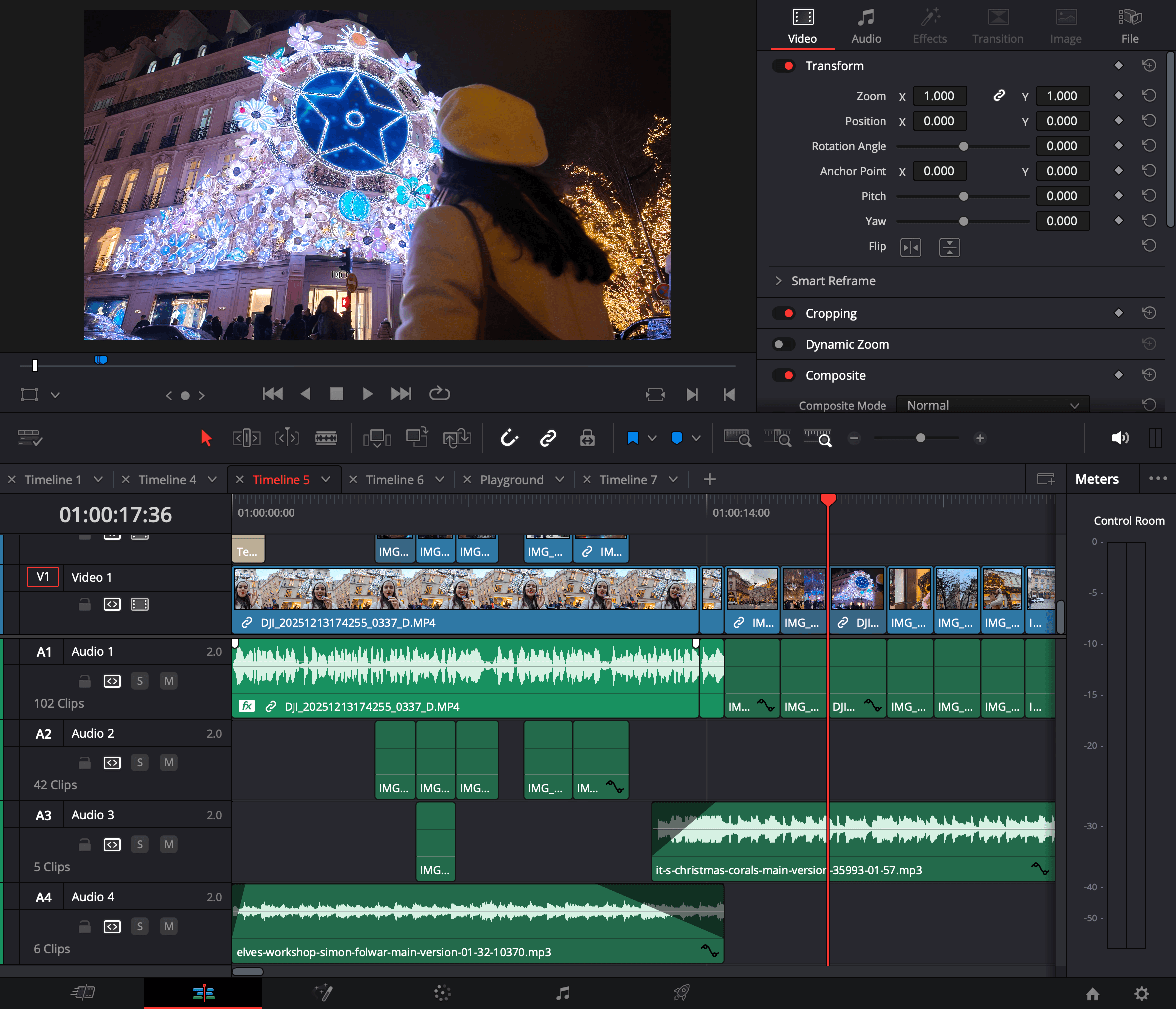
Task: Toggle the Position Lock icon
Action: (x=588, y=438)
